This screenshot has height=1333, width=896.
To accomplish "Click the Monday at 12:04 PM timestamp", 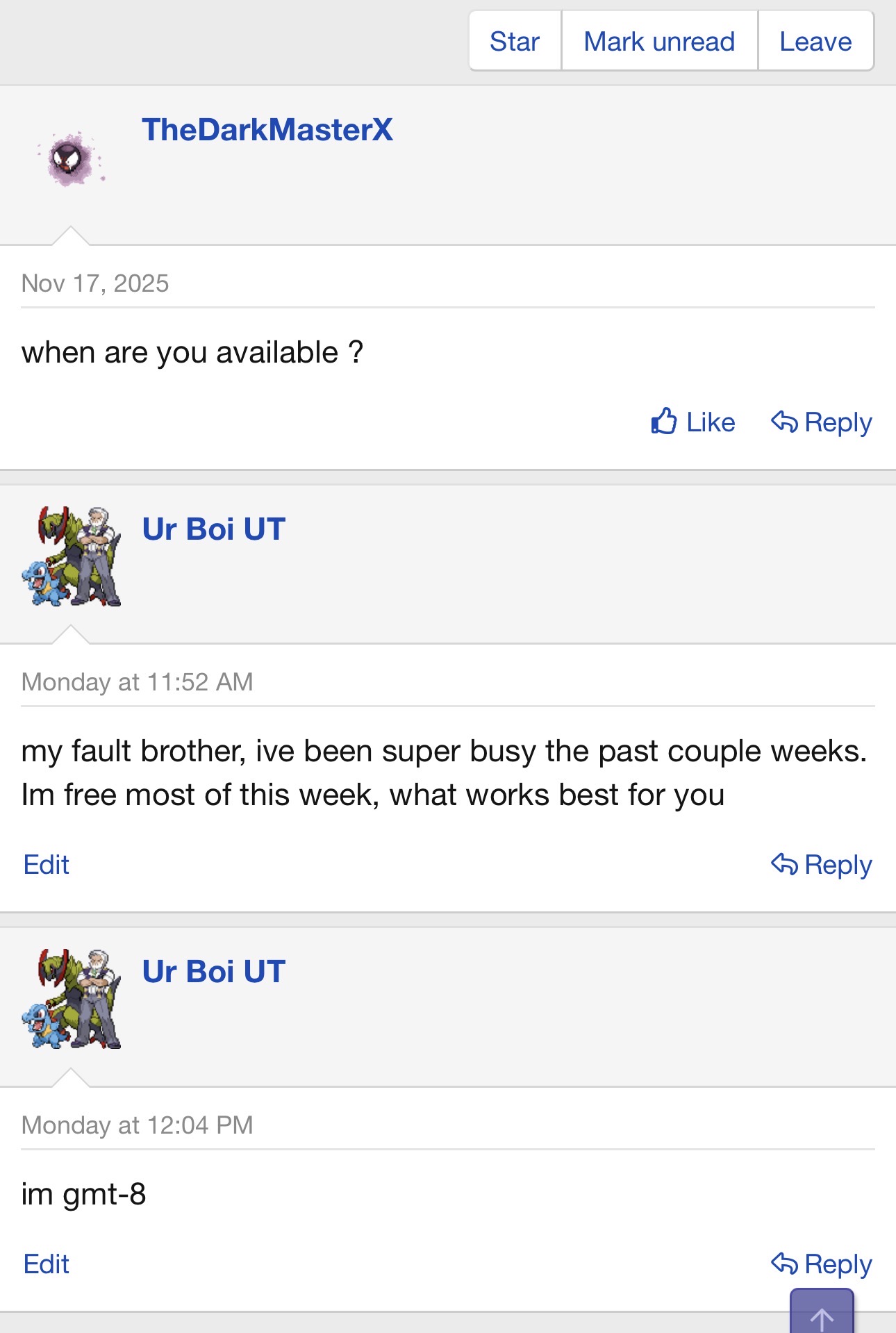I will pos(137,1125).
